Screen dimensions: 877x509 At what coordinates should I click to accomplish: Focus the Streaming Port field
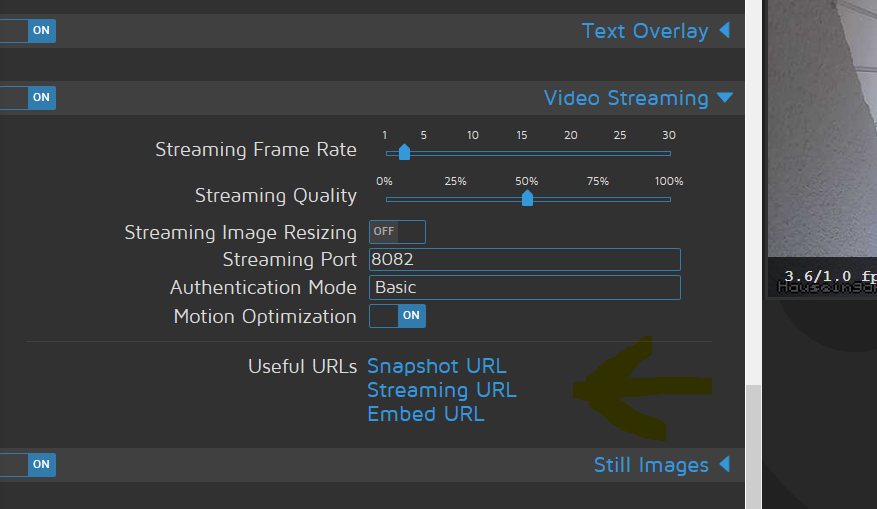(525, 260)
